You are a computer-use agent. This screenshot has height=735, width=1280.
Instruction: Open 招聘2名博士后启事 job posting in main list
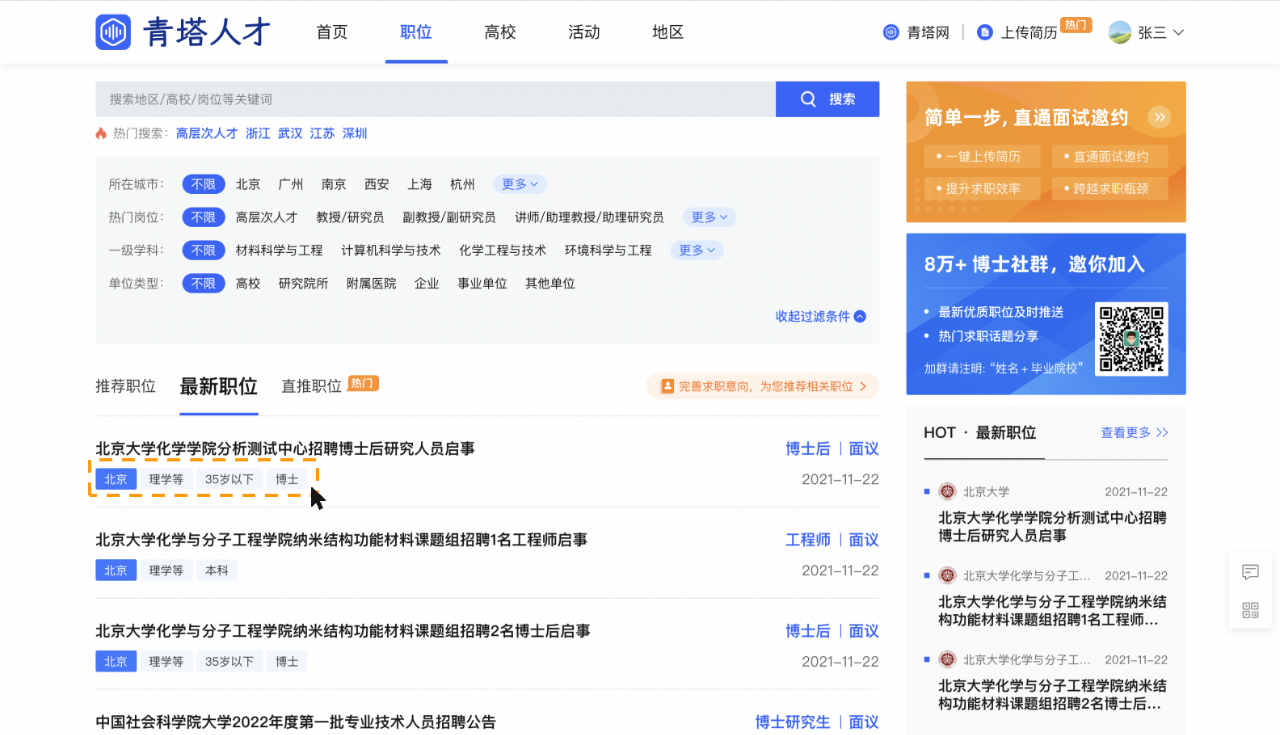pos(343,631)
